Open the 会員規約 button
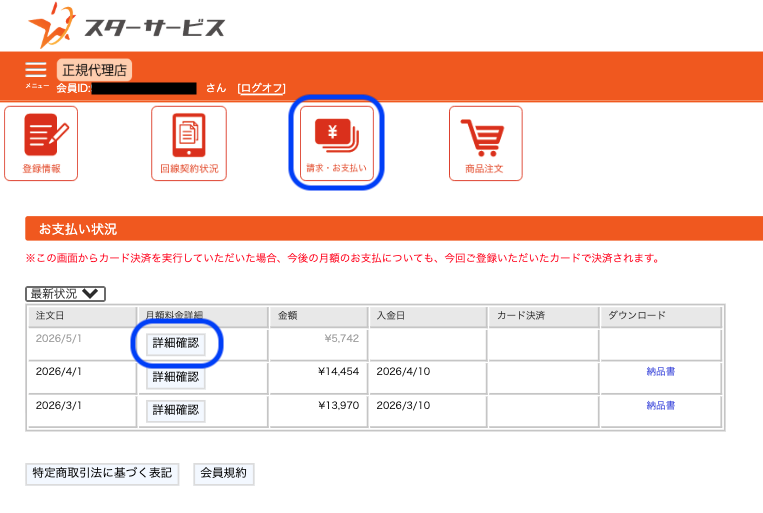Image resolution: width=763 pixels, height=513 pixels. coord(224,473)
